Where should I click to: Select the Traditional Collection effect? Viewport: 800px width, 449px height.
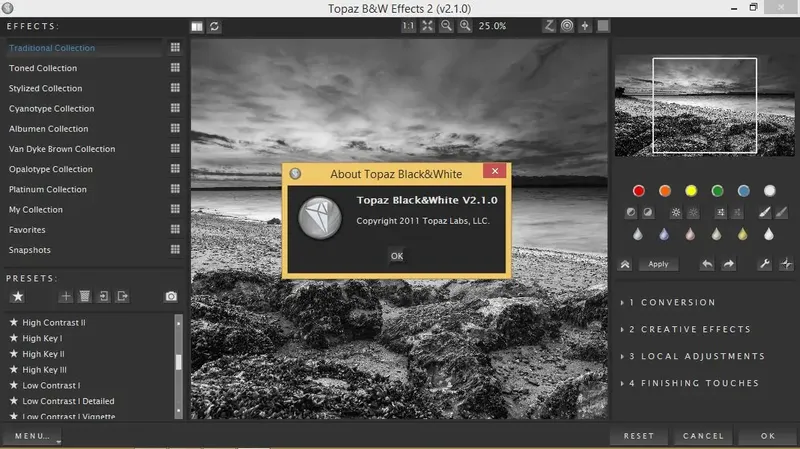click(x=52, y=48)
